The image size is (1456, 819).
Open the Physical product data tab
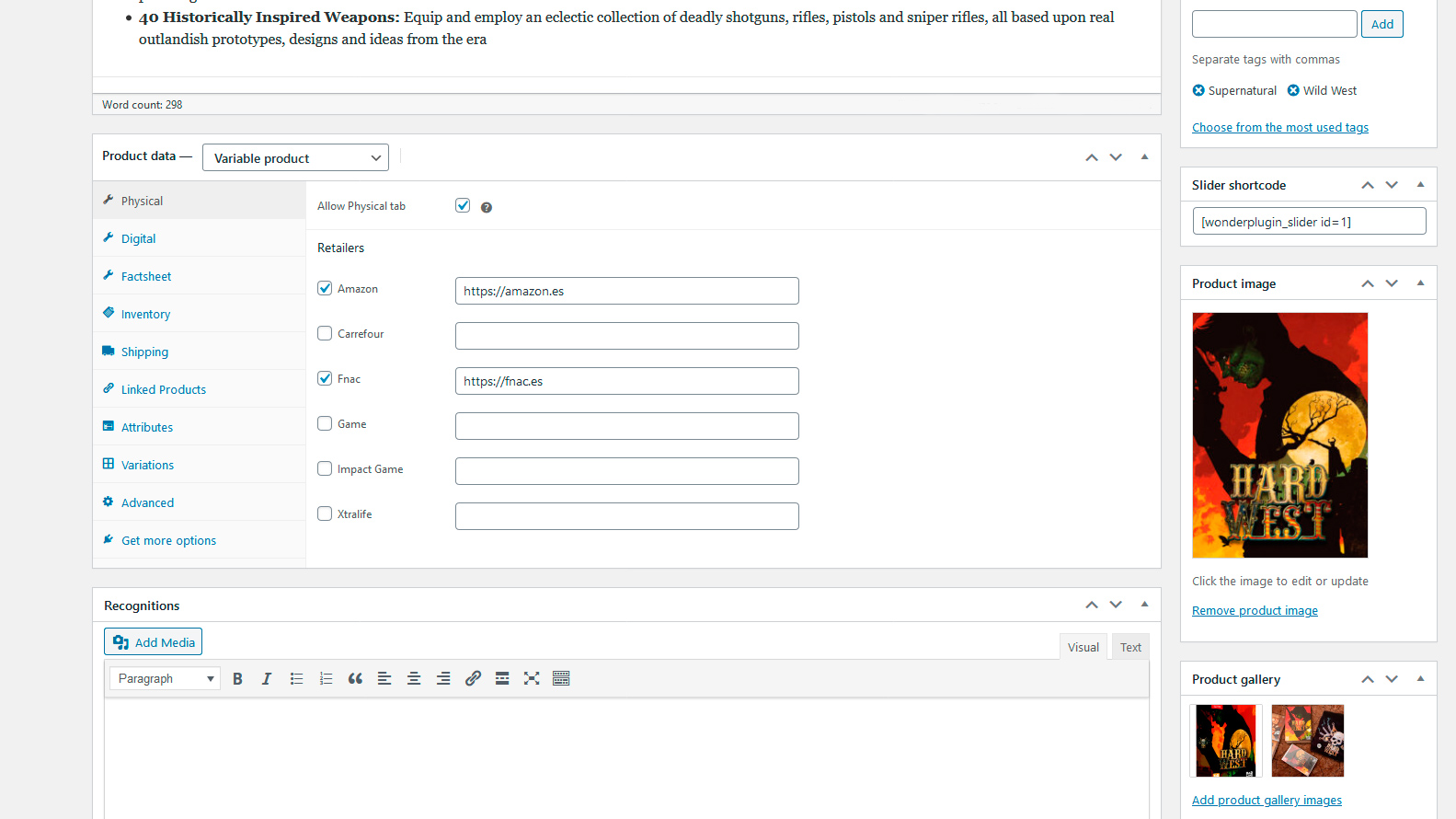pos(199,201)
